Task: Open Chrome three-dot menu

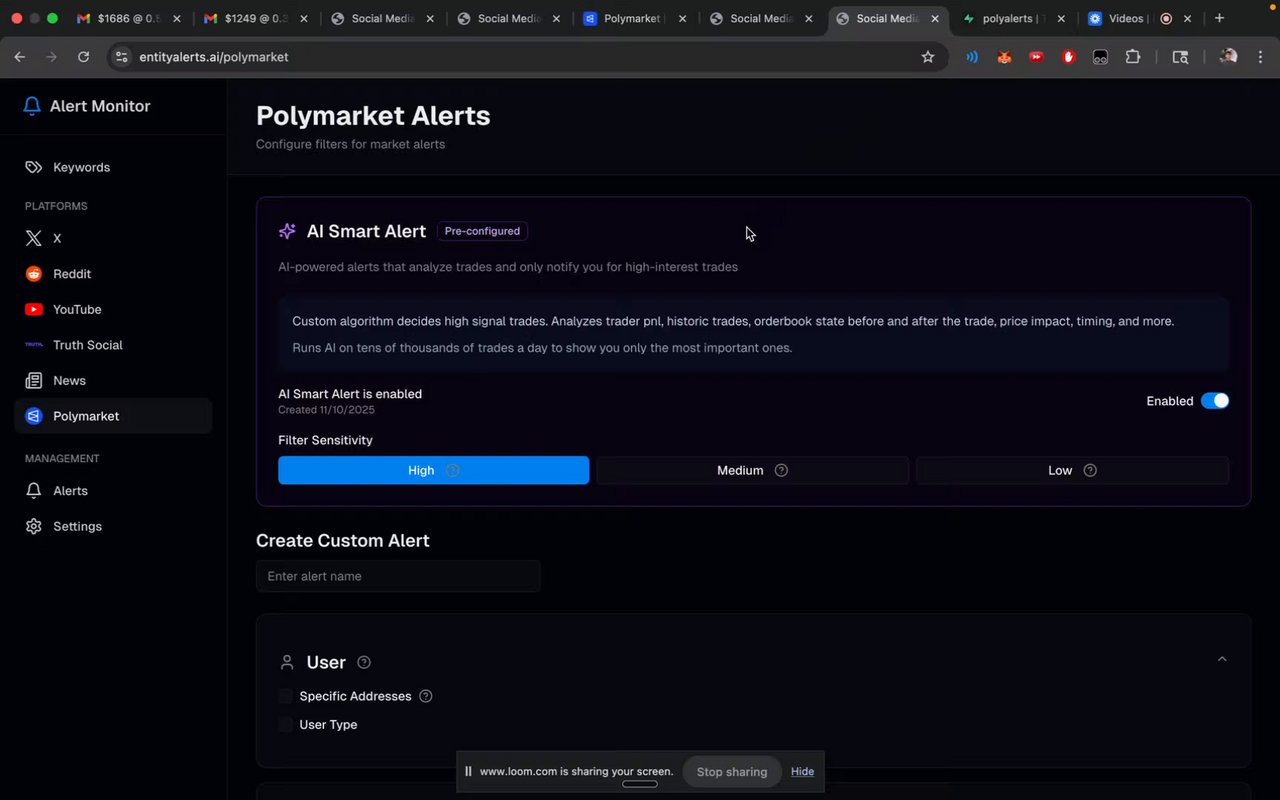Action: tap(1260, 57)
